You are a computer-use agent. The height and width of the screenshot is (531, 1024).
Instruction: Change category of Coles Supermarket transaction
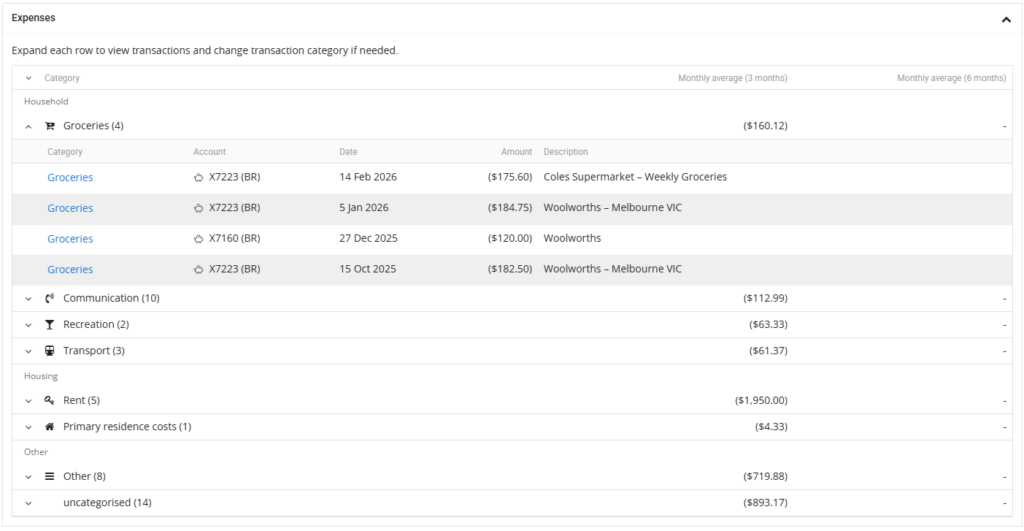point(70,178)
